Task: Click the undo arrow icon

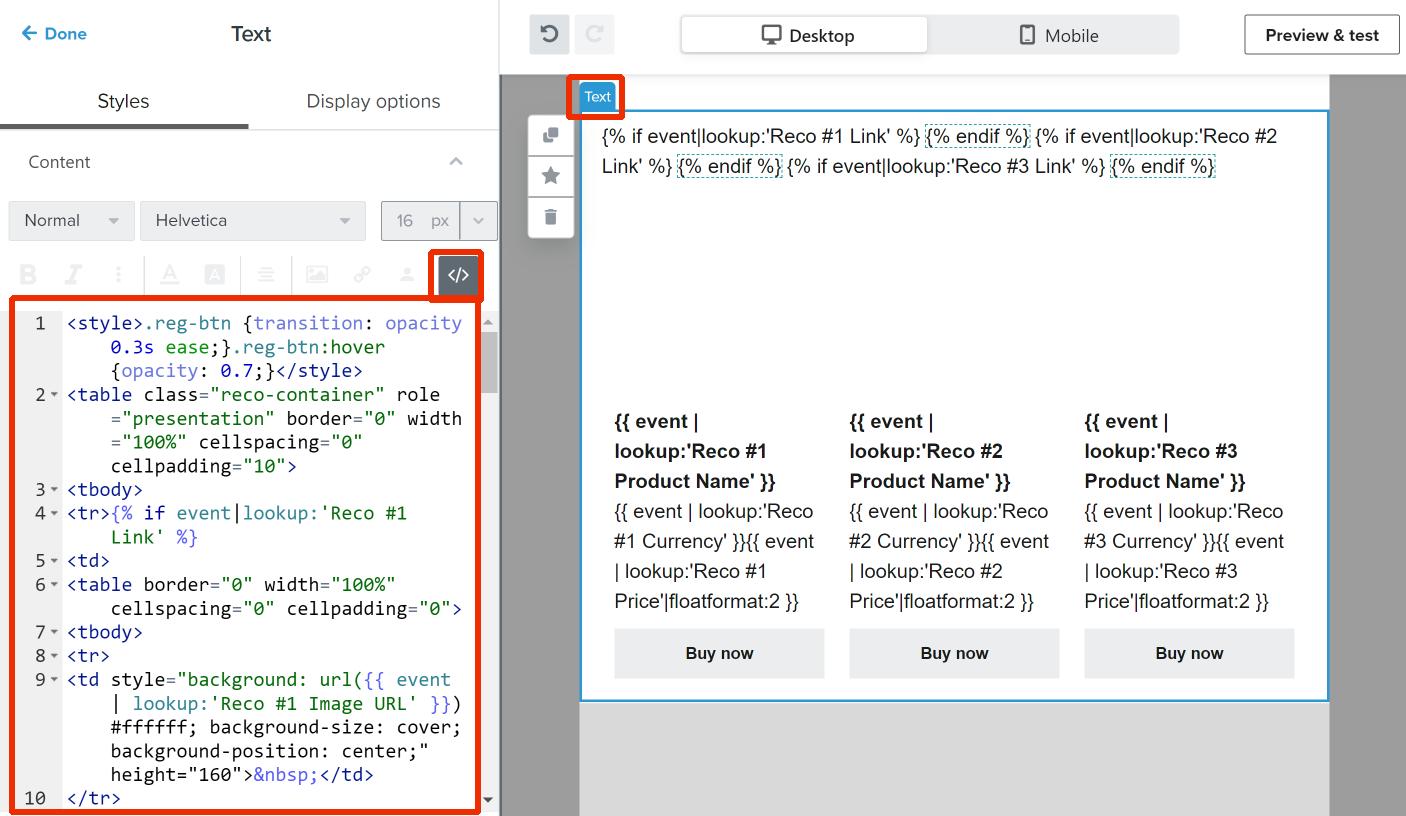Action: click(x=549, y=35)
